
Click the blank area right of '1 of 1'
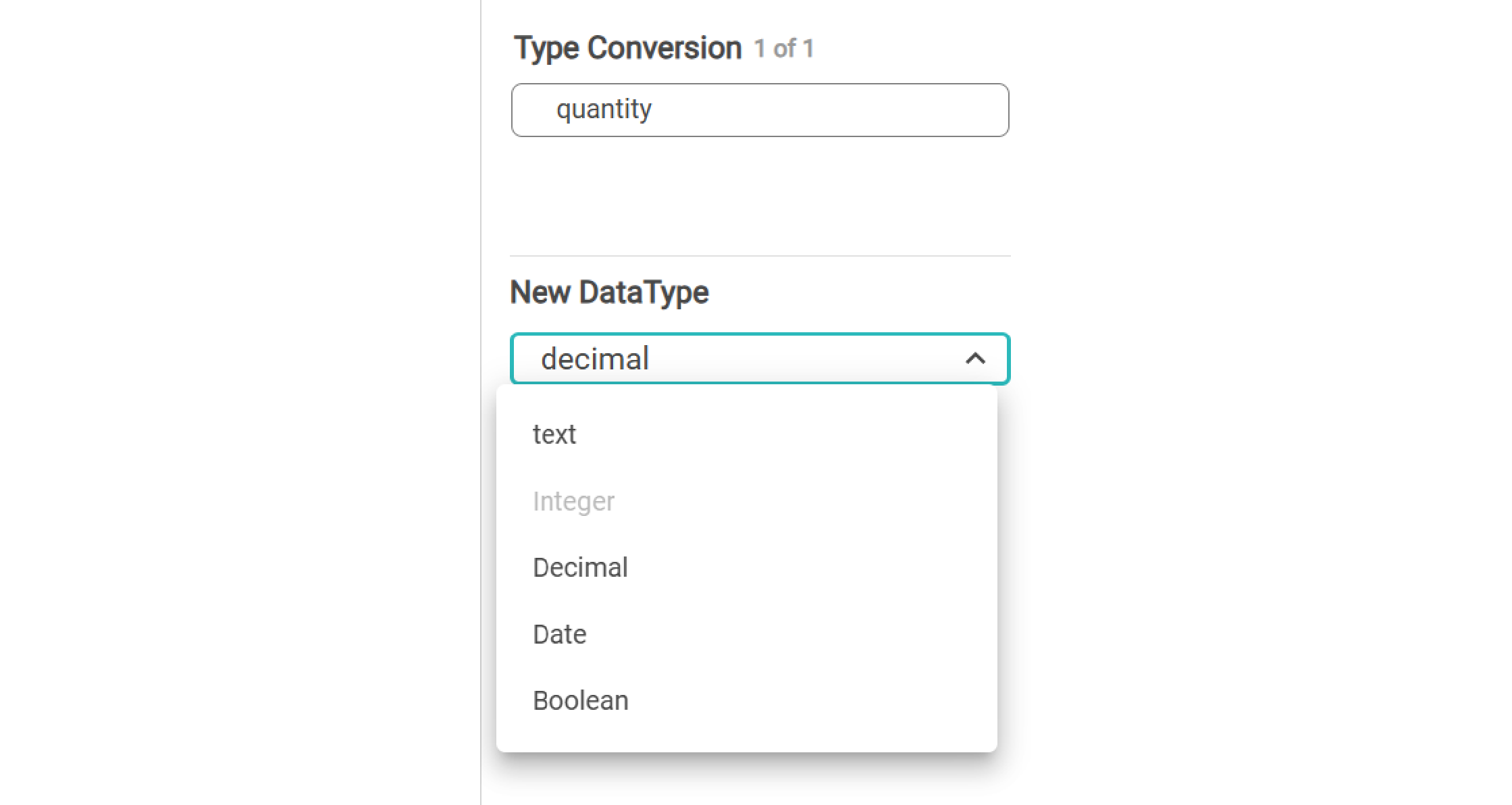[912, 49]
